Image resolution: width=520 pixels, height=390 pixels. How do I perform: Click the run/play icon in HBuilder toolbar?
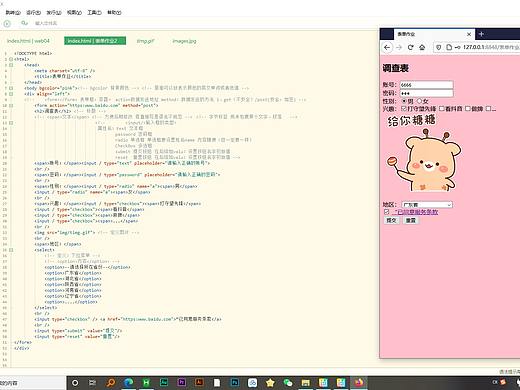coord(7,24)
